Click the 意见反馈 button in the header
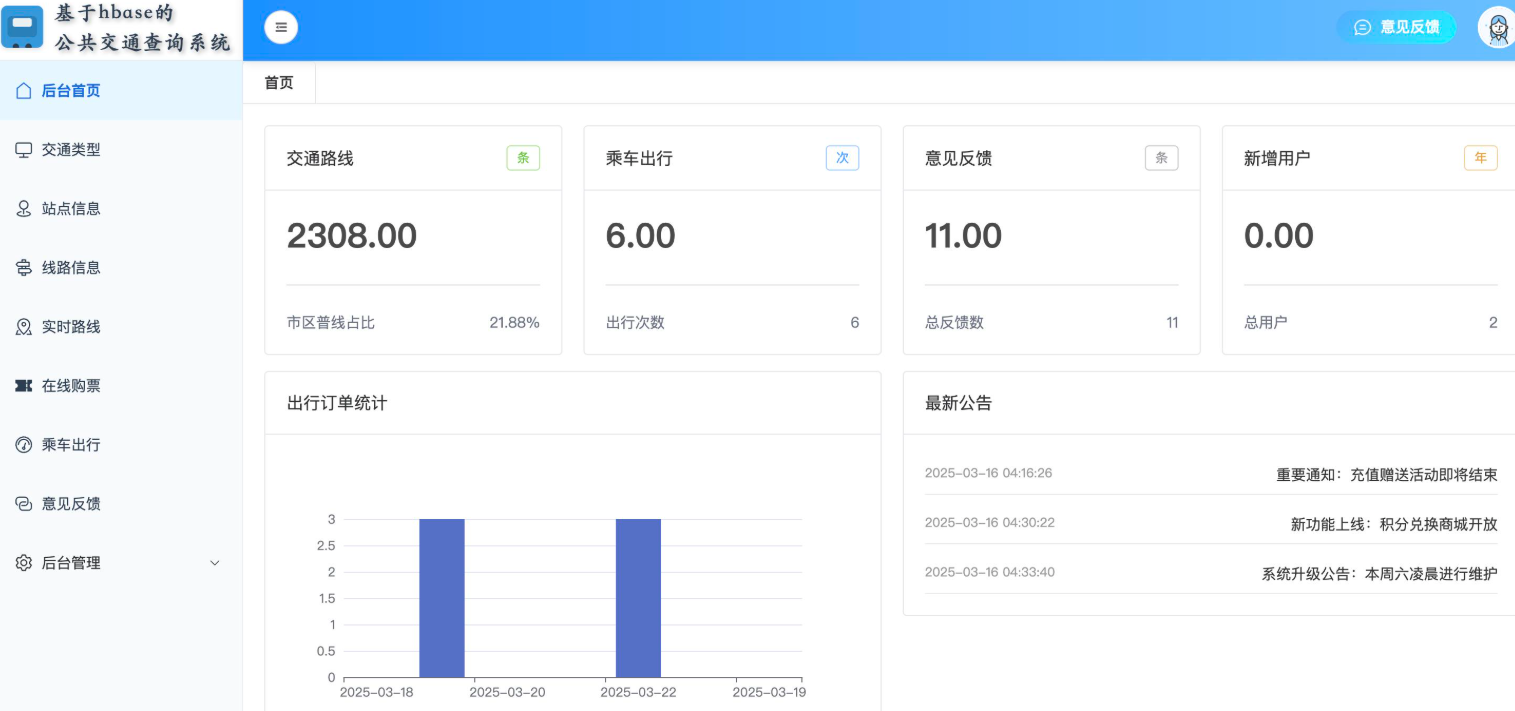 click(x=1396, y=27)
